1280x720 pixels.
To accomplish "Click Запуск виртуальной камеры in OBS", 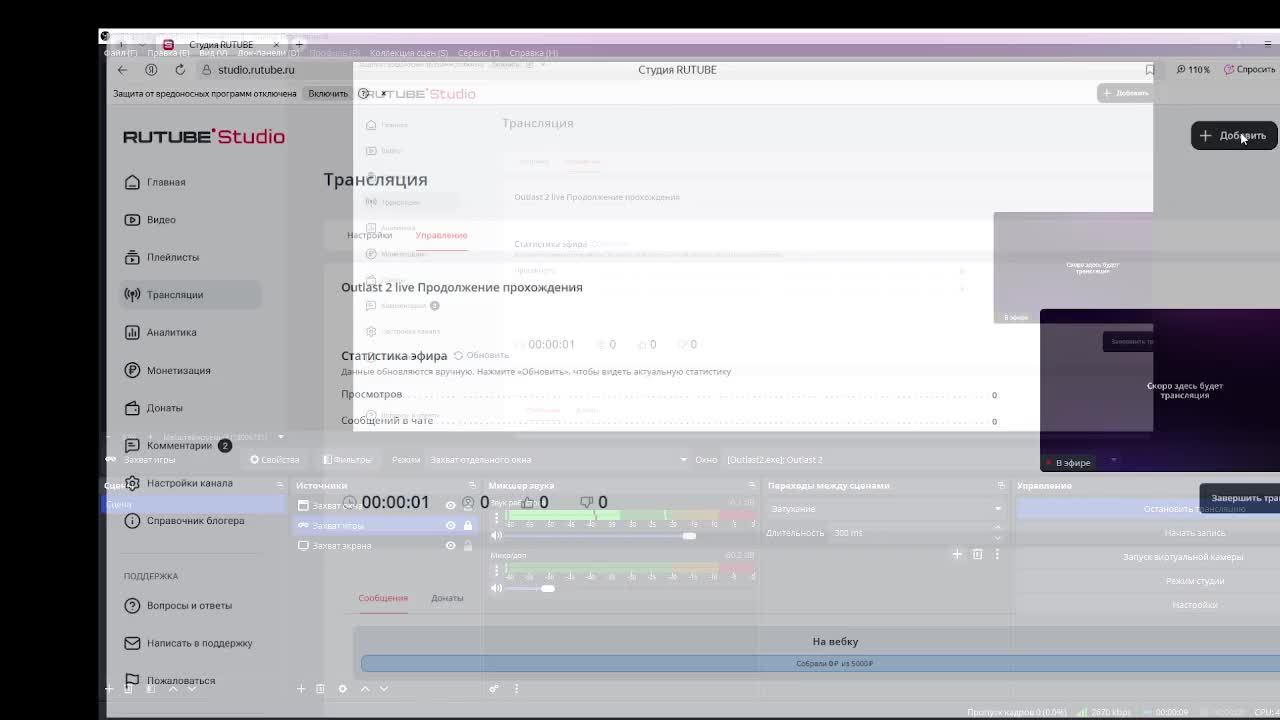I will point(1183,557).
